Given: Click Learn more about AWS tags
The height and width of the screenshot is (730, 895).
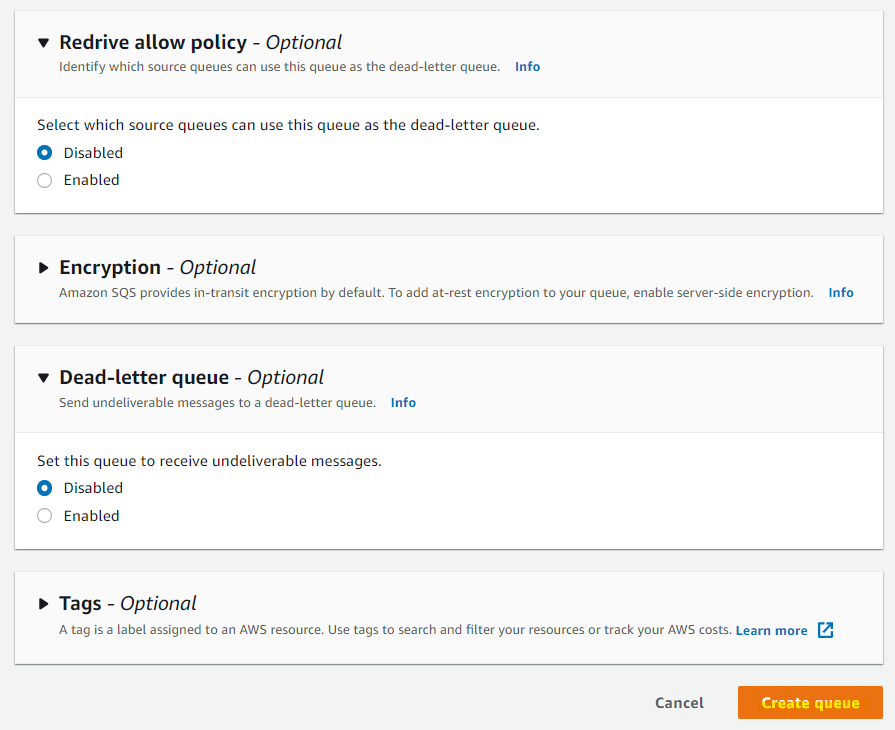Looking at the screenshot, I should pyautogui.click(x=769, y=630).
